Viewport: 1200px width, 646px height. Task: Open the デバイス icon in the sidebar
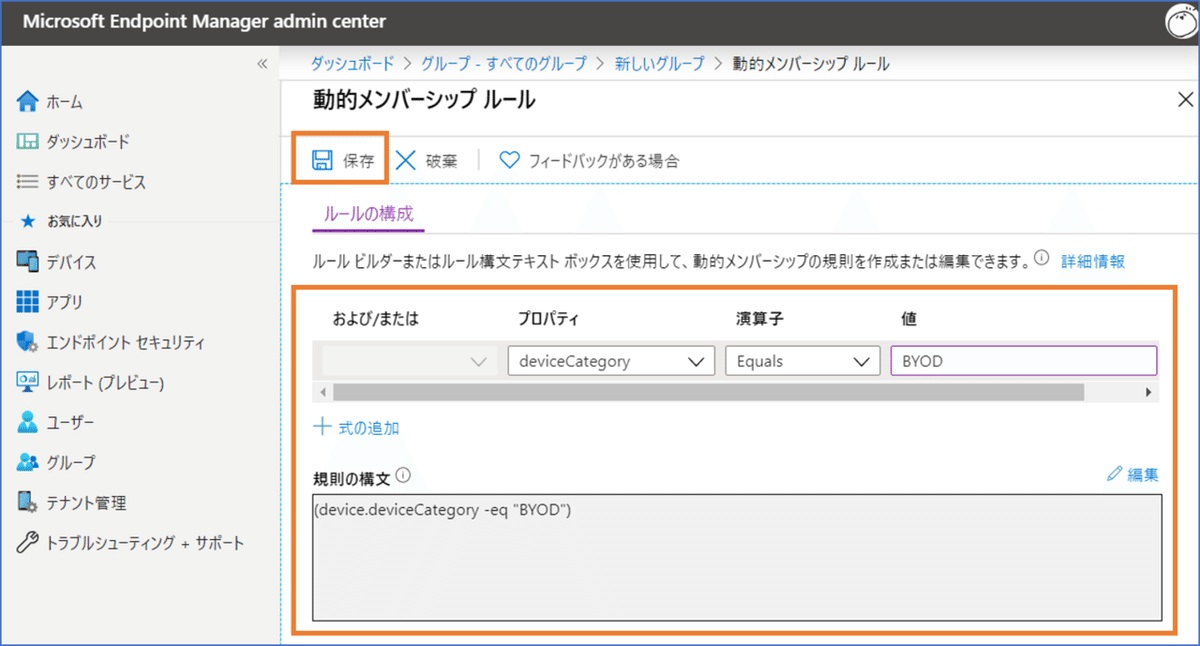pos(28,262)
